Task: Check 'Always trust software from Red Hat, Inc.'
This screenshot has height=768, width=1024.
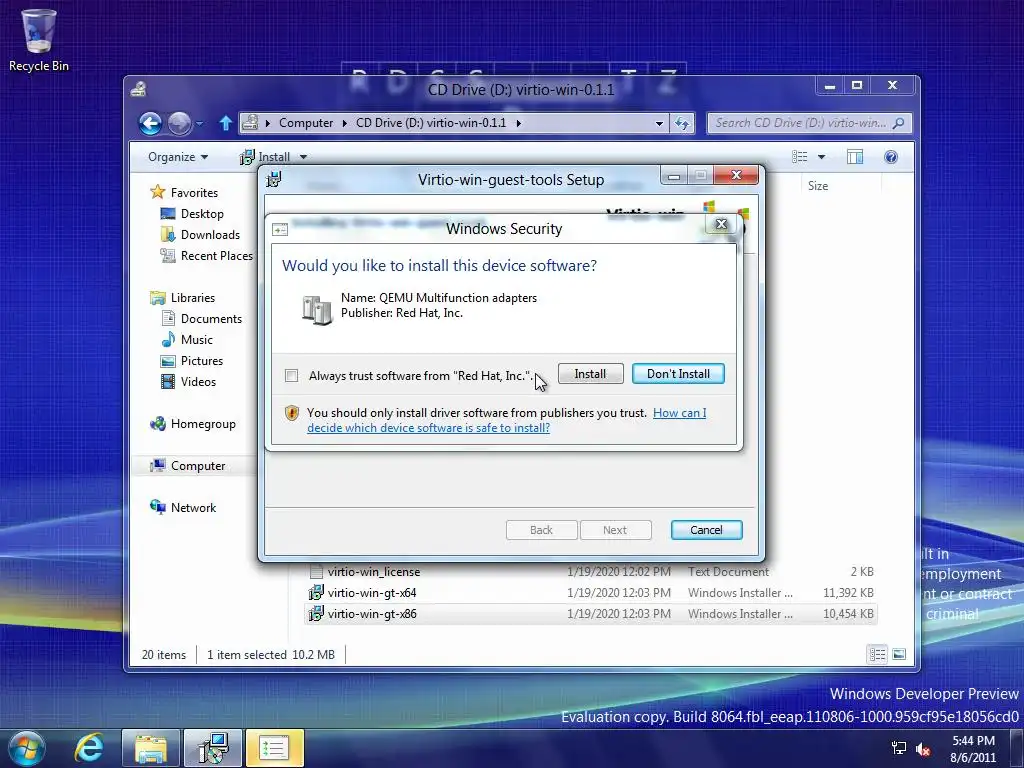Action: pos(291,376)
